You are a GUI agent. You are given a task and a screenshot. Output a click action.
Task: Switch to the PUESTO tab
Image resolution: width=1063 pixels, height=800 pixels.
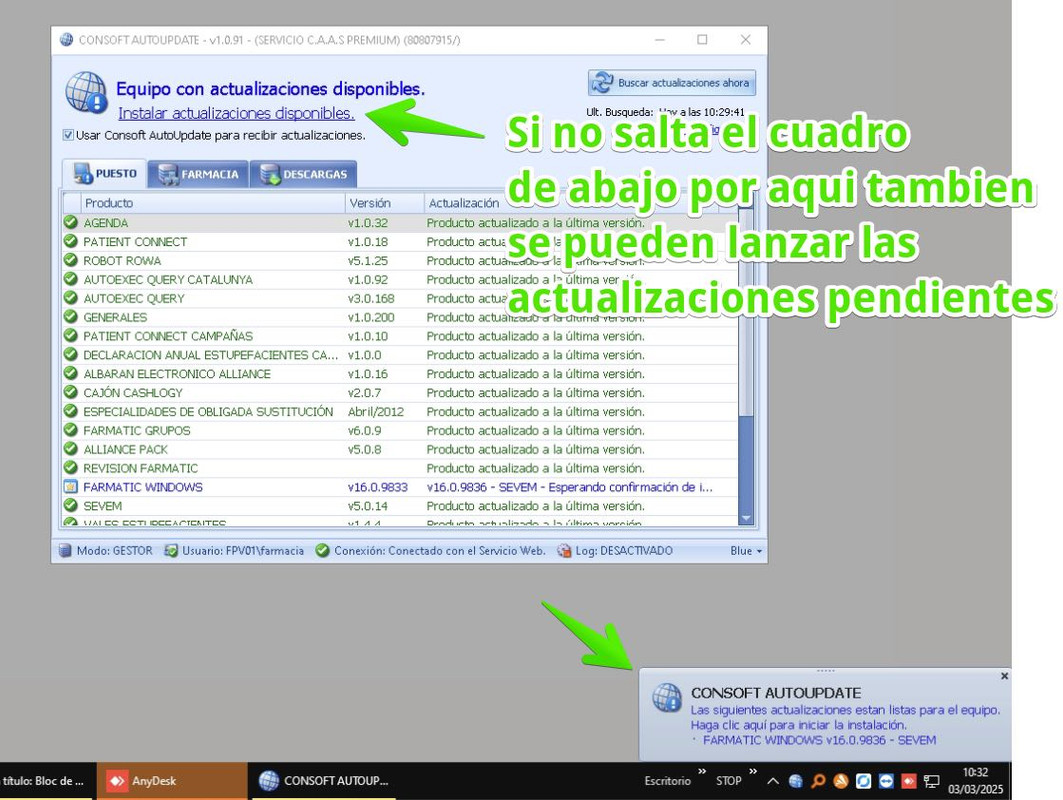(105, 174)
